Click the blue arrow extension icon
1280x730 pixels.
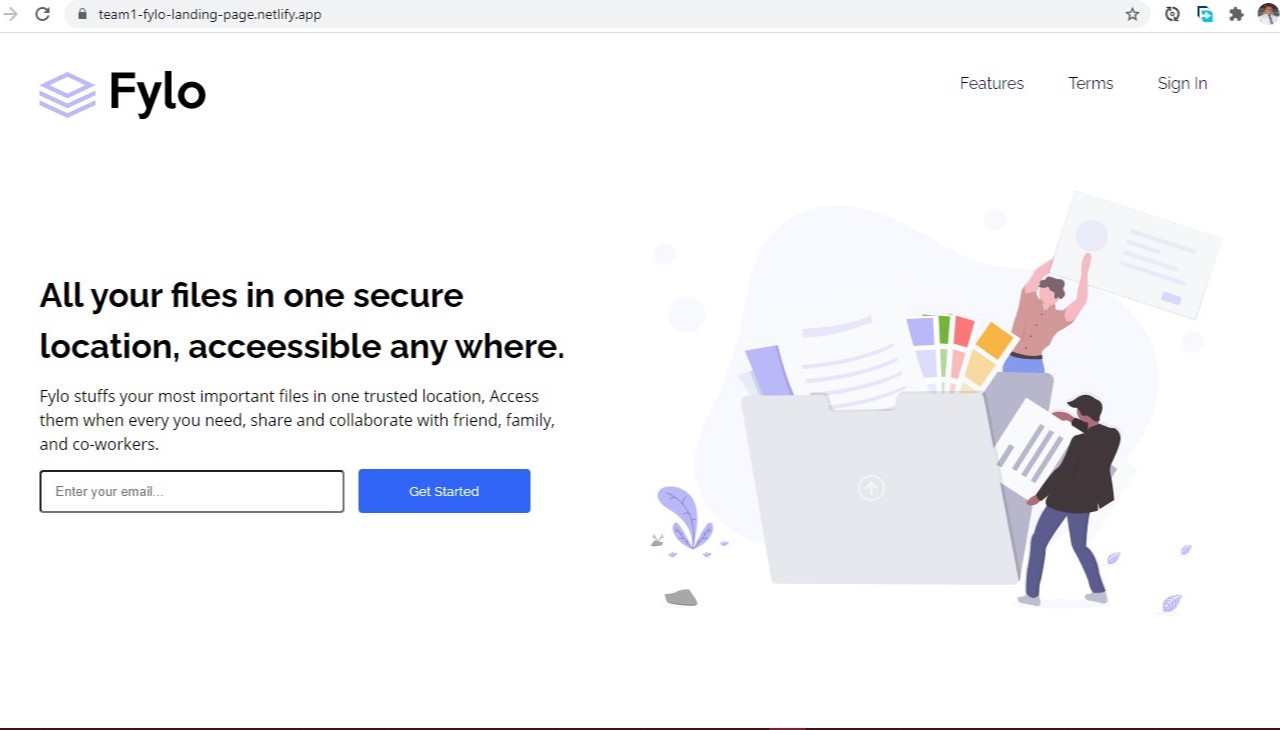coord(1205,14)
